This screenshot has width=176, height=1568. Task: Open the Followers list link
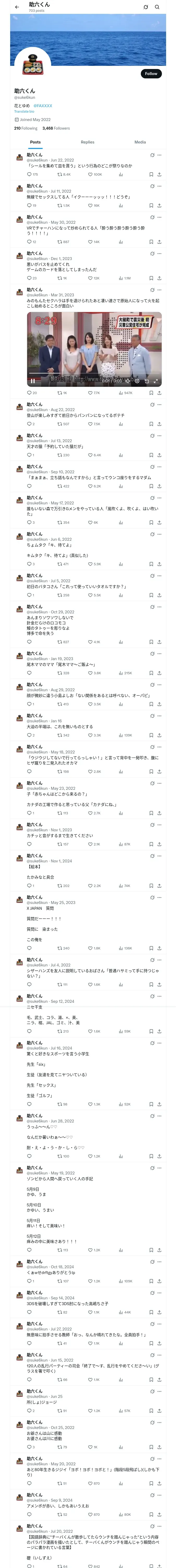[x=56, y=128]
